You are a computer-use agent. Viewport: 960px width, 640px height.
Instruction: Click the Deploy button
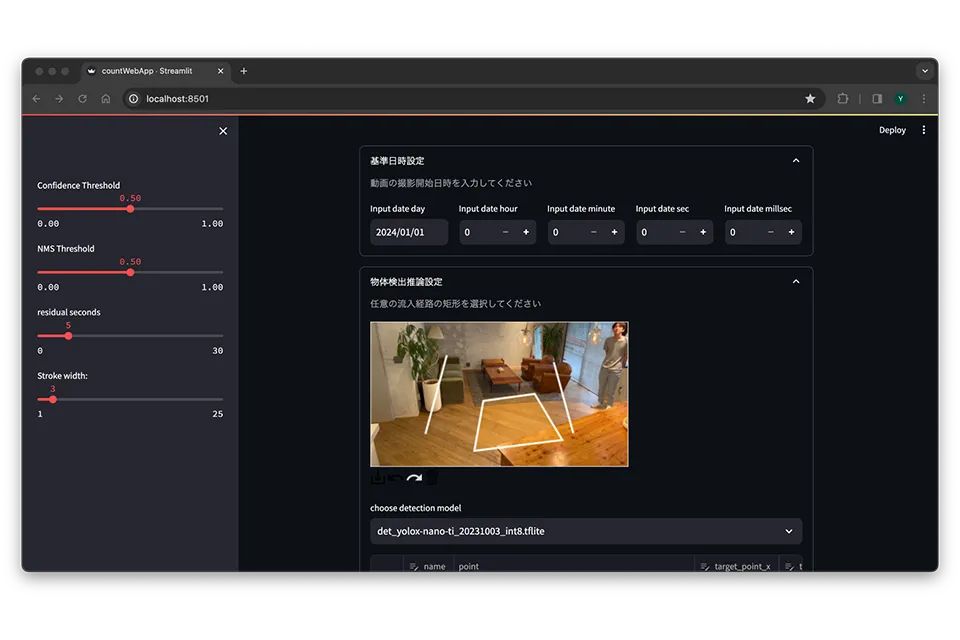point(892,130)
